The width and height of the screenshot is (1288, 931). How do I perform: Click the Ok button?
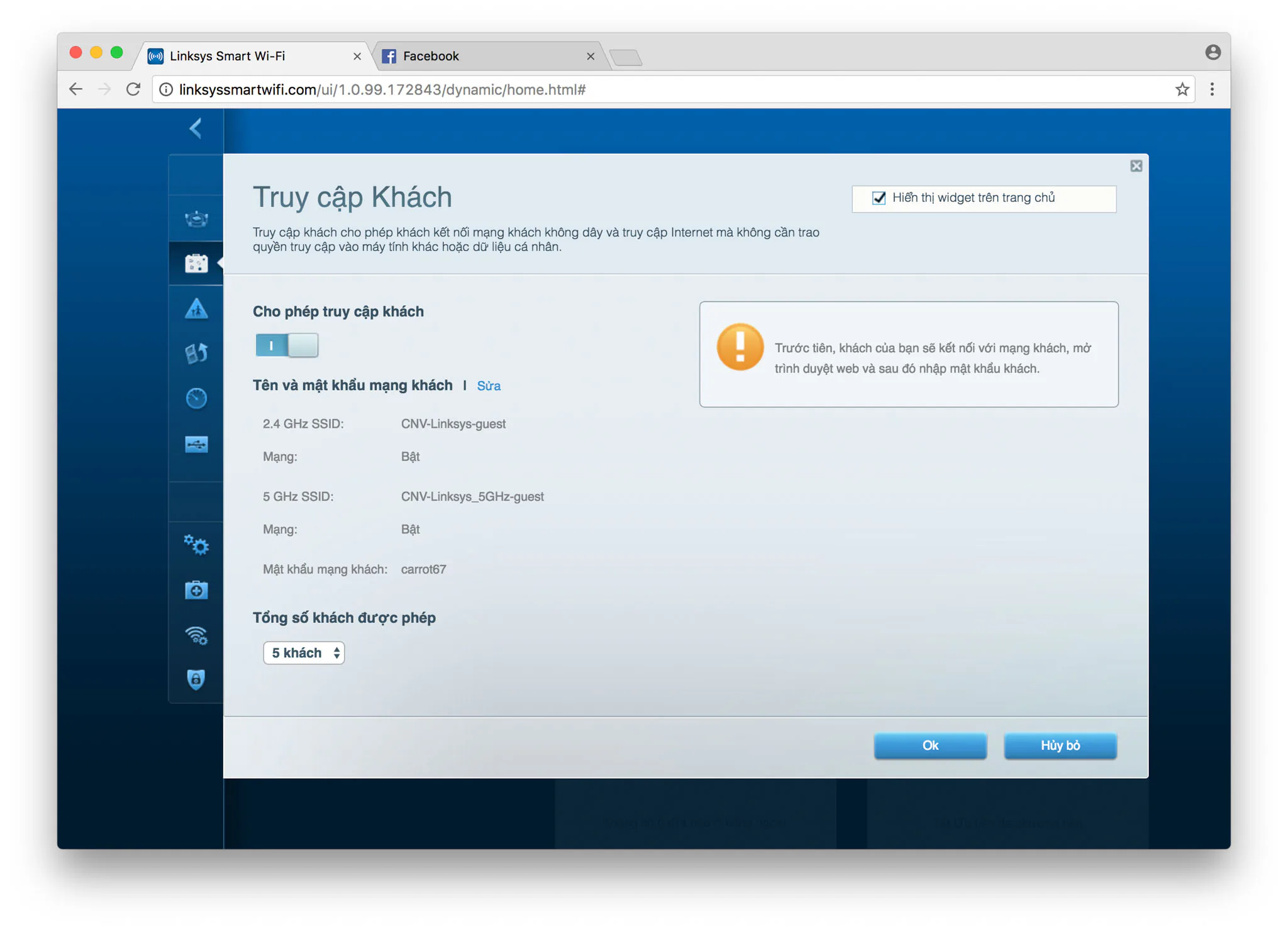coord(930,745)
